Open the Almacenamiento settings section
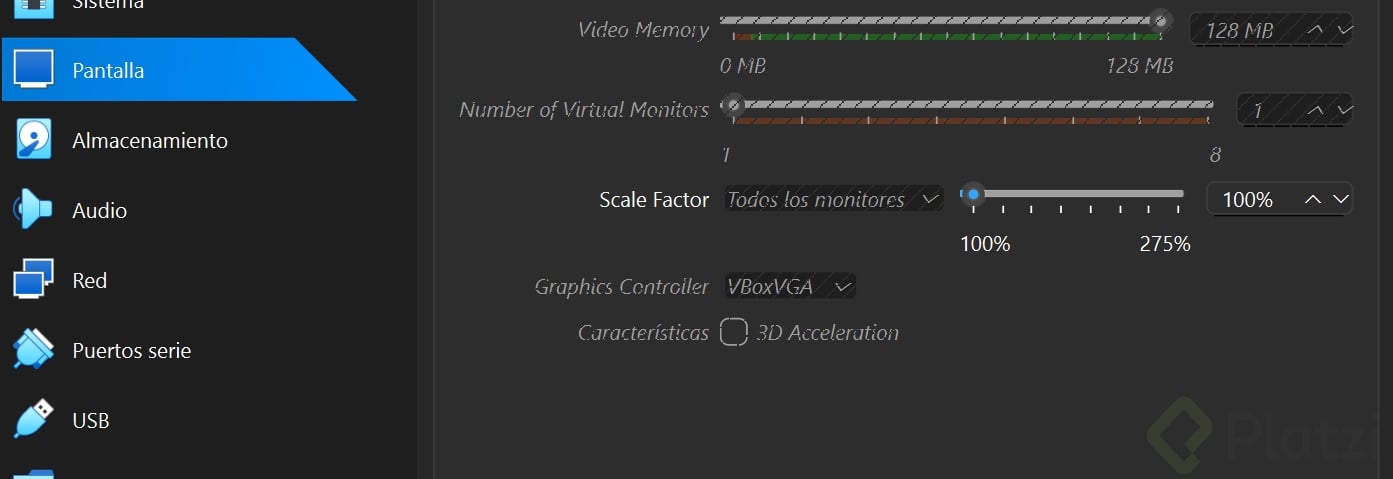The width and height of the screenshot is (1393, 479). point(150,141)
